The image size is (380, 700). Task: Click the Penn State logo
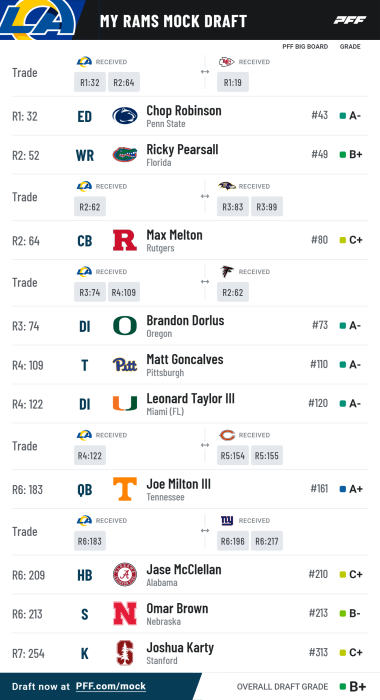point(125,116)
